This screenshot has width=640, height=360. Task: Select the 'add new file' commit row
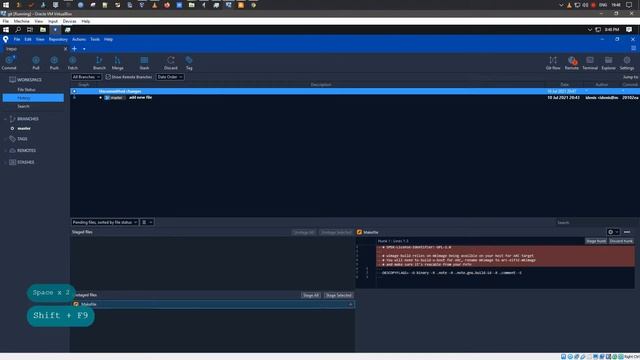pyautogui.click(x=355, y=98)
